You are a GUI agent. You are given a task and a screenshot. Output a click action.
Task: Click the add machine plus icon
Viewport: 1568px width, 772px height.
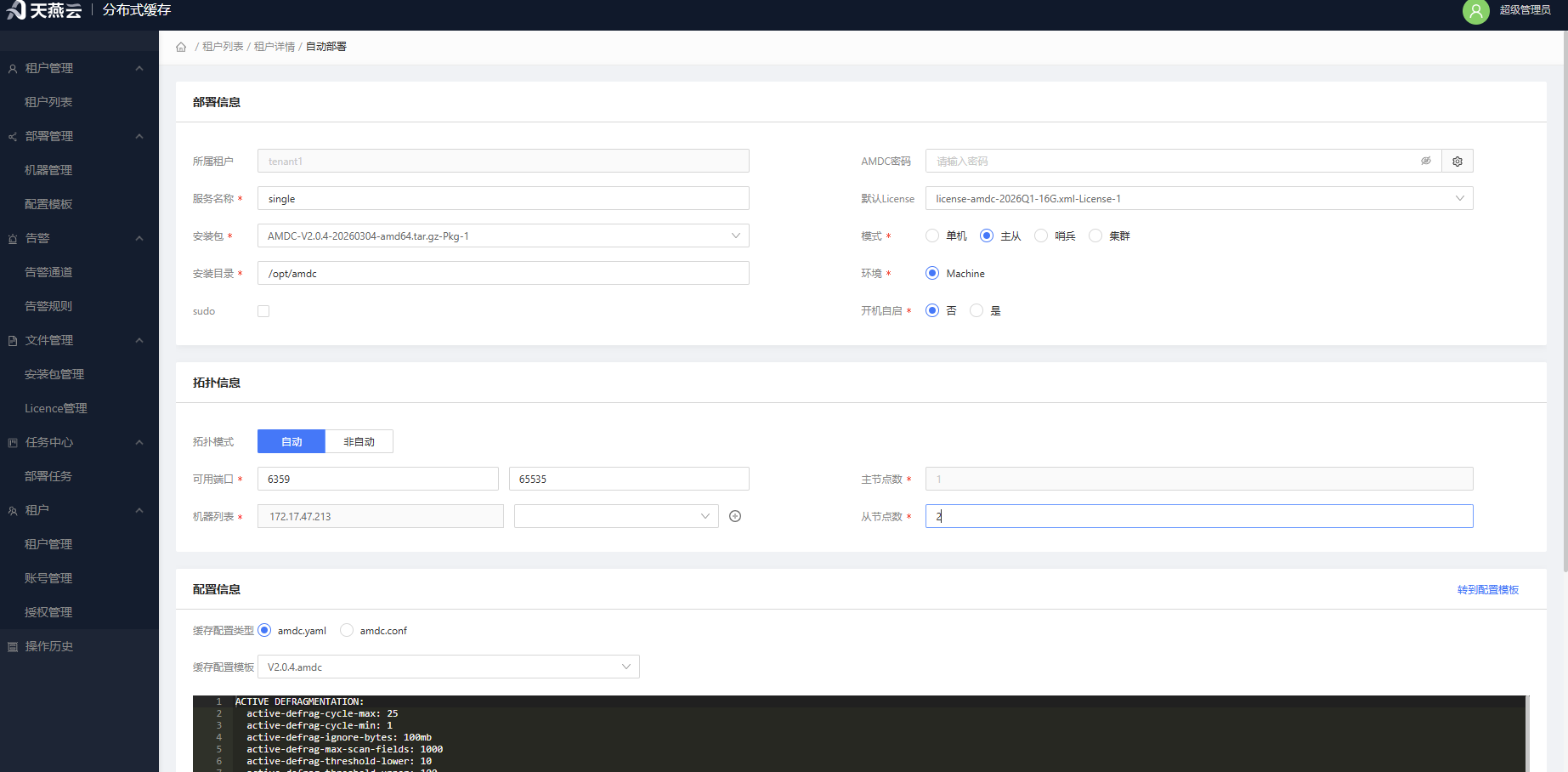pos(735,516)
